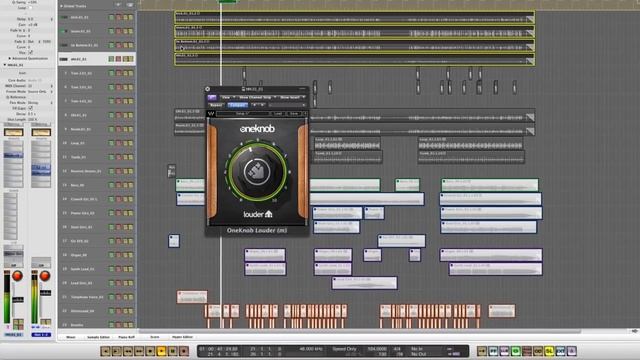Click the Pause transport button
640x360 pixels.
tap(173, 351)
